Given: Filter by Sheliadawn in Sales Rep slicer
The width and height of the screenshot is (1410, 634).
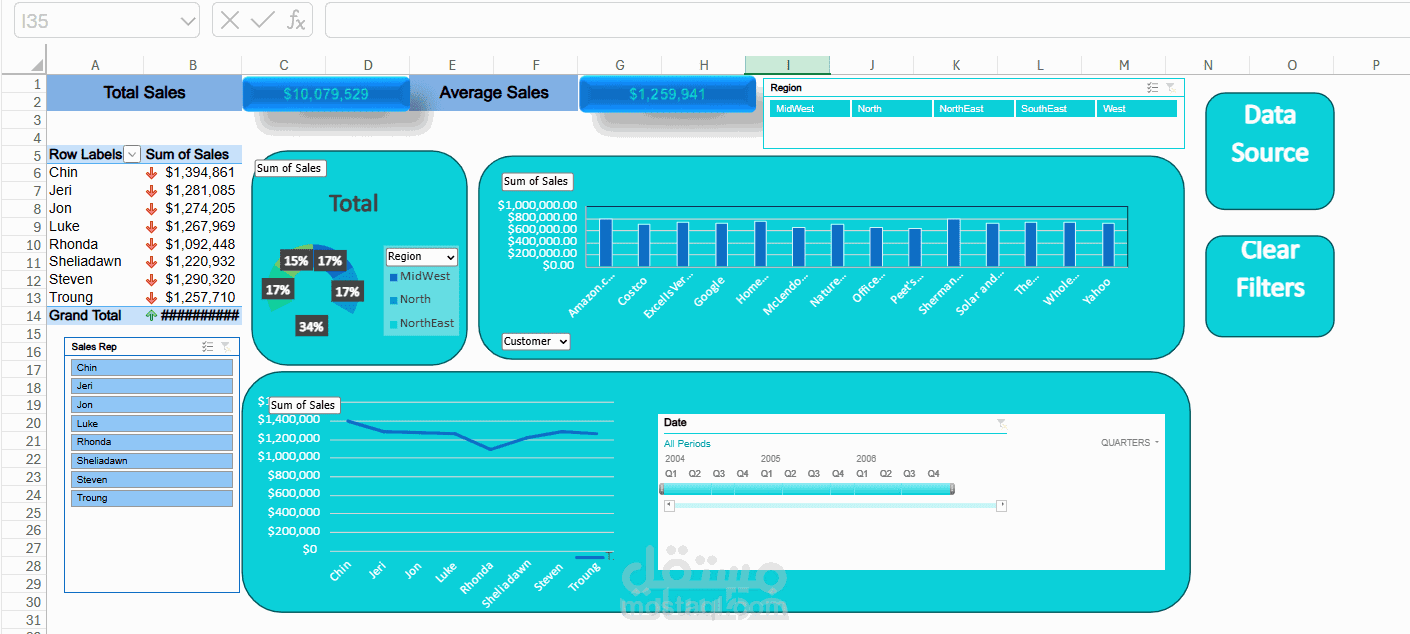Looking at the screenshot, I should click(152, 461).
